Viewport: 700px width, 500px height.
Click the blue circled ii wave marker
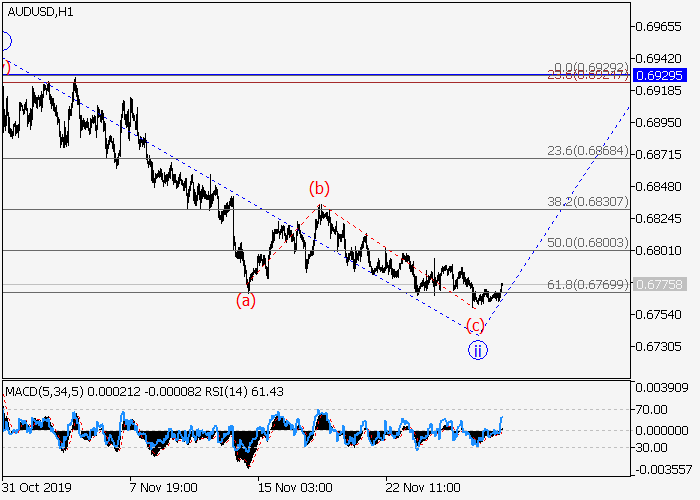[478, 350]
